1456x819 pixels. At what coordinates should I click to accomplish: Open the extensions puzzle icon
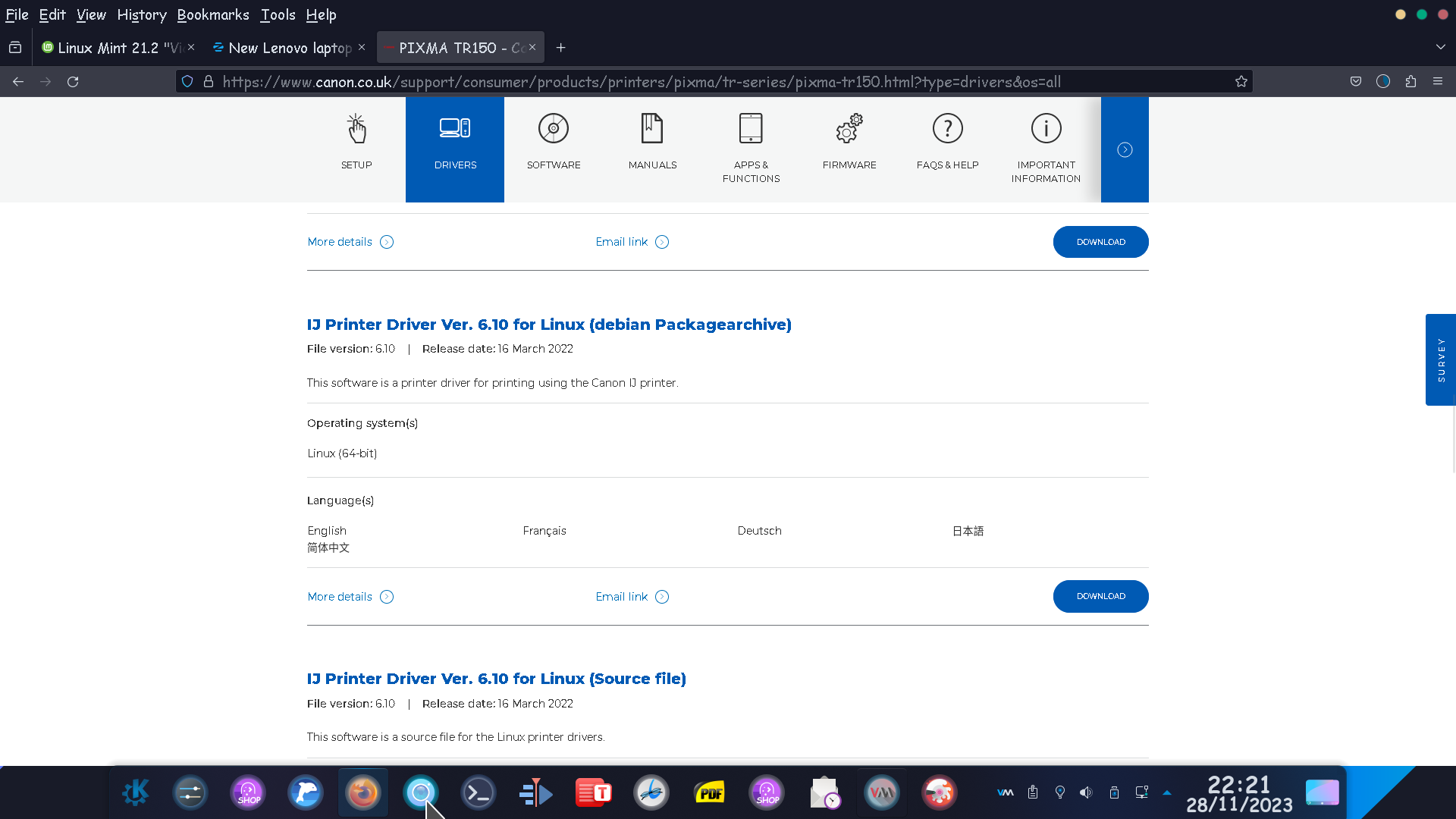pyautogui.click(x=1410, y=81)
